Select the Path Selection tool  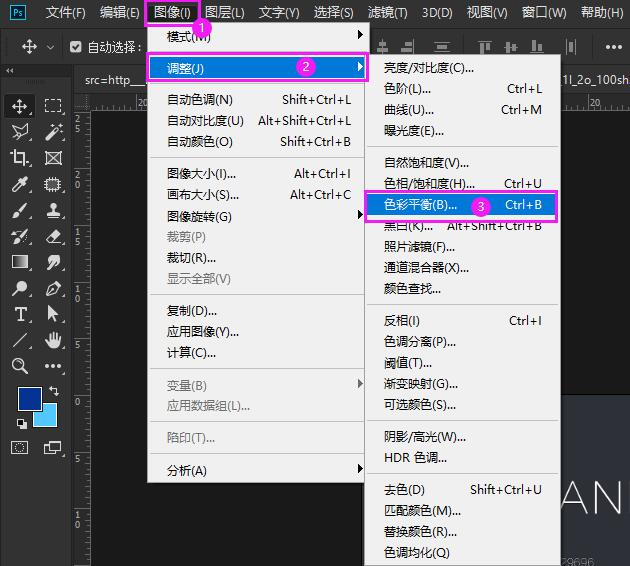pyautogui.click(x=53, y=314)
